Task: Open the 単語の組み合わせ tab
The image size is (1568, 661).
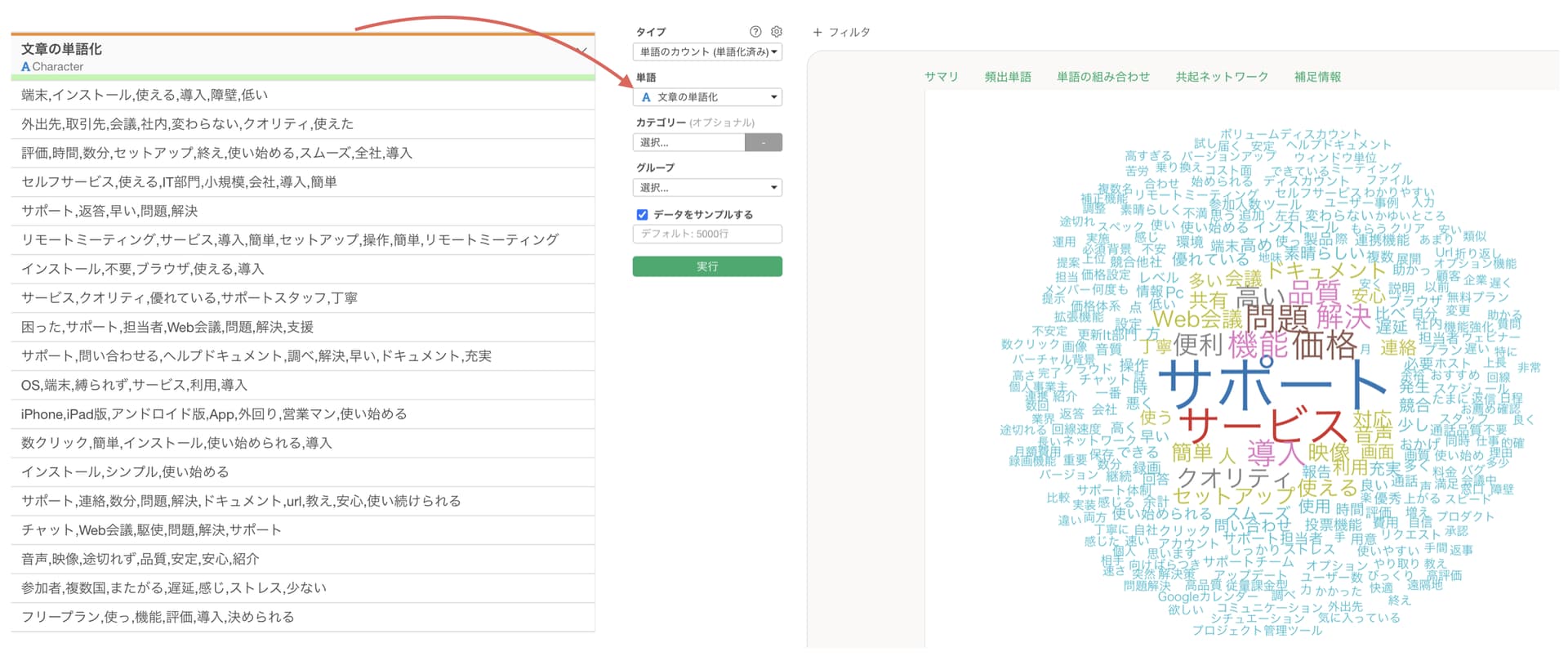Action: pyautogui.click(x=1102, y=77)
